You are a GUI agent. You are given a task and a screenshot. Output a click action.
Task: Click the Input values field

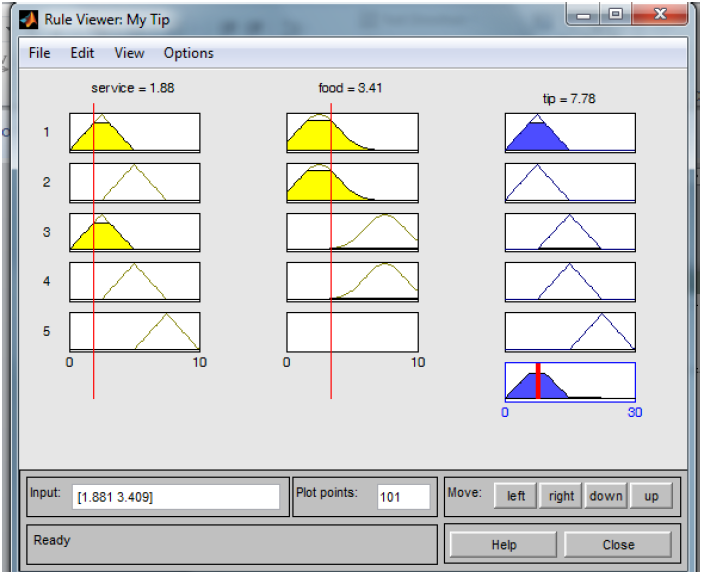[x=176, y=497]
